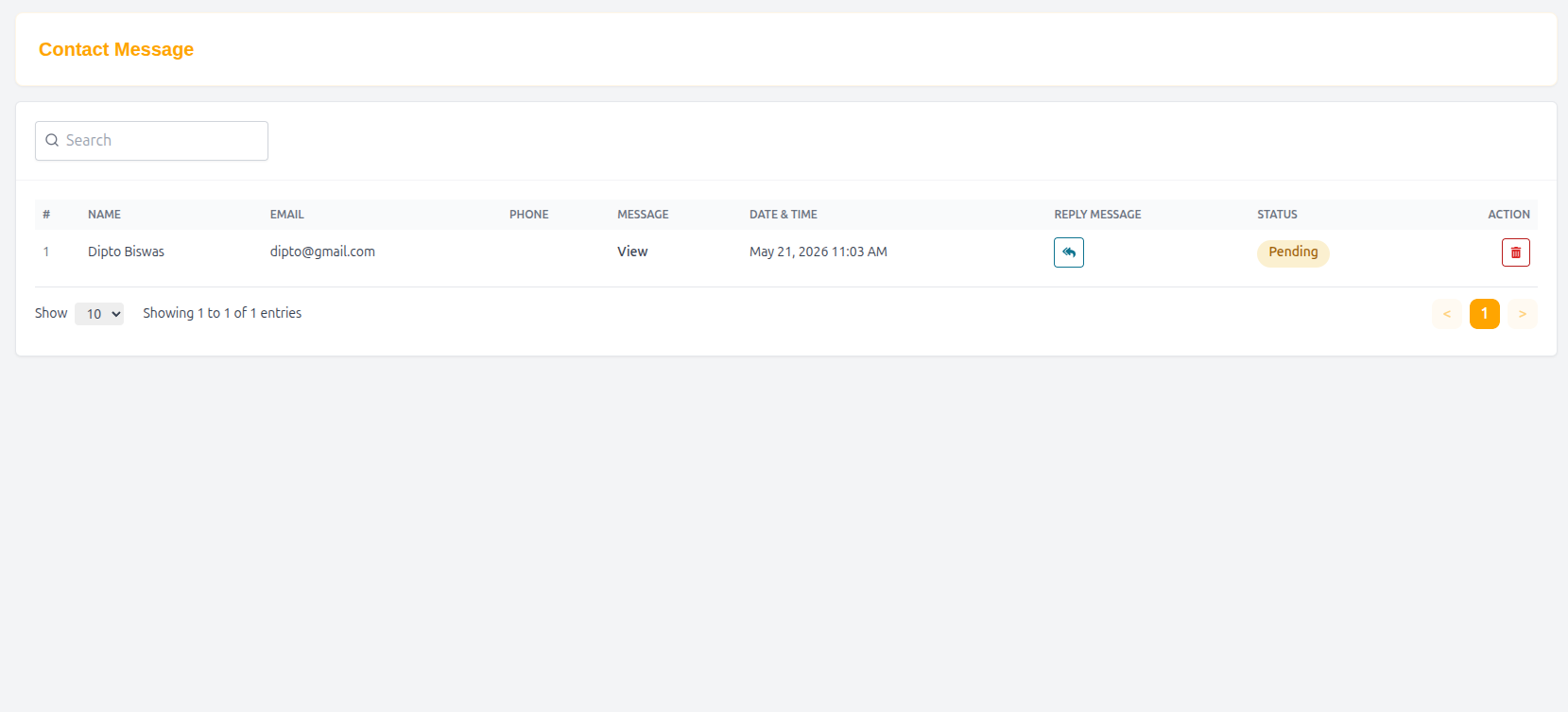1568x712 pixels.
Task: Focus the Search input field
Action: click(151, 141)
